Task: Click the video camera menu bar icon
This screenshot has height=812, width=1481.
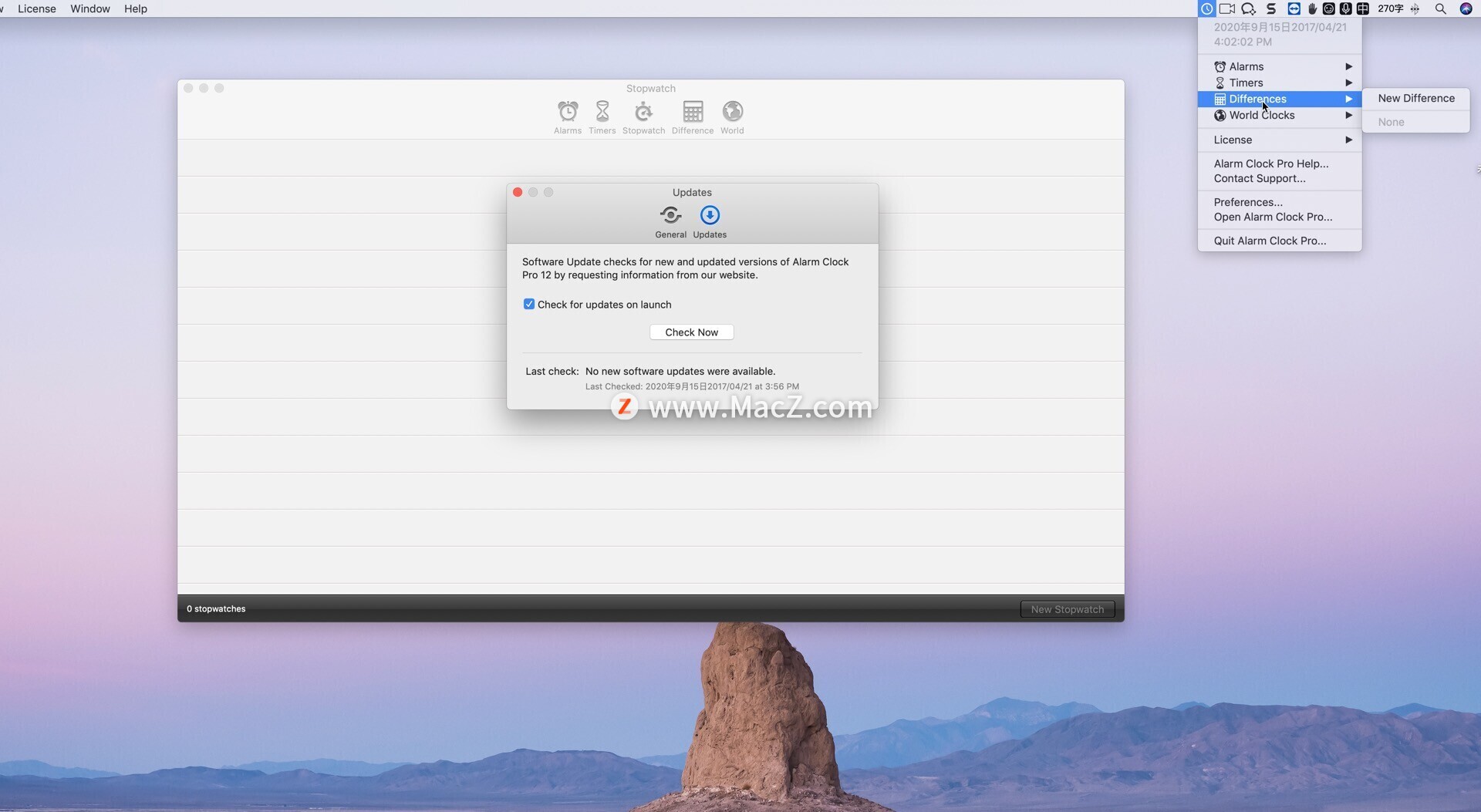Action: [x=1227, y=8]
